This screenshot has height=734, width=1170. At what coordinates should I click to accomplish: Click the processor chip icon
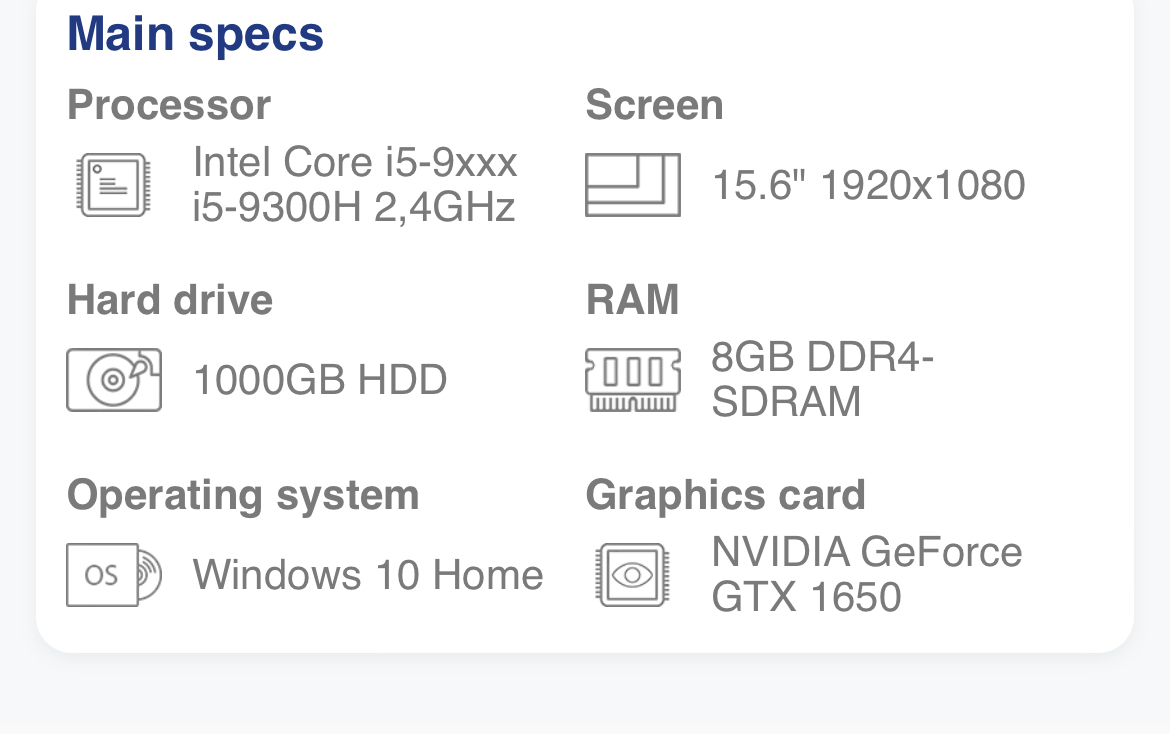[x=113, y=185]
